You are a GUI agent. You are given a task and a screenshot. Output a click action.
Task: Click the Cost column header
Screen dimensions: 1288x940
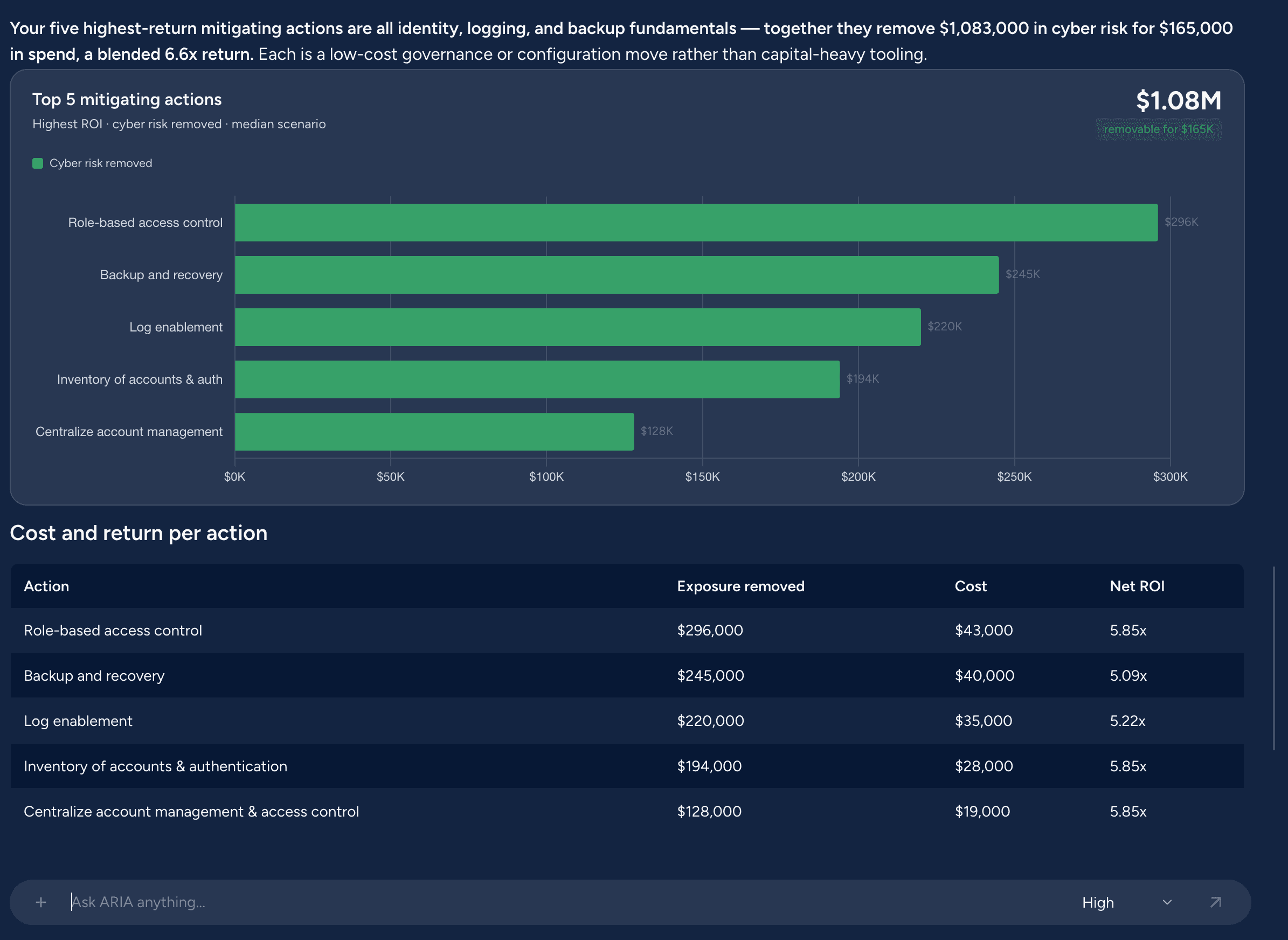[x=971, y=586]
